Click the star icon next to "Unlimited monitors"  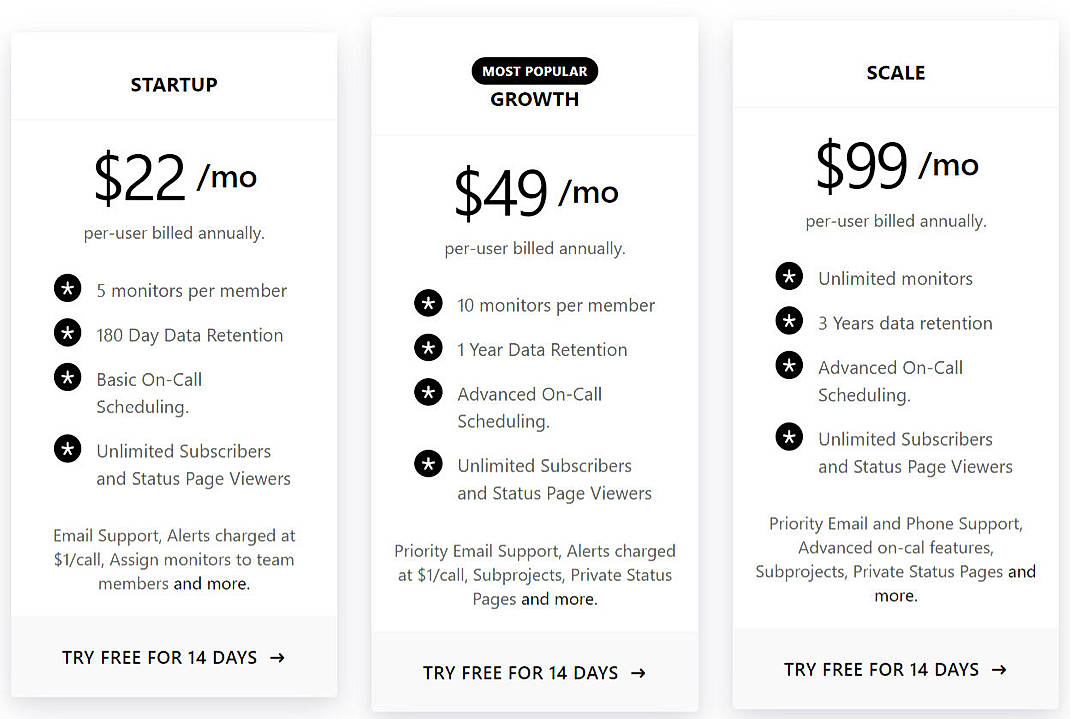[x=789, y=278]
